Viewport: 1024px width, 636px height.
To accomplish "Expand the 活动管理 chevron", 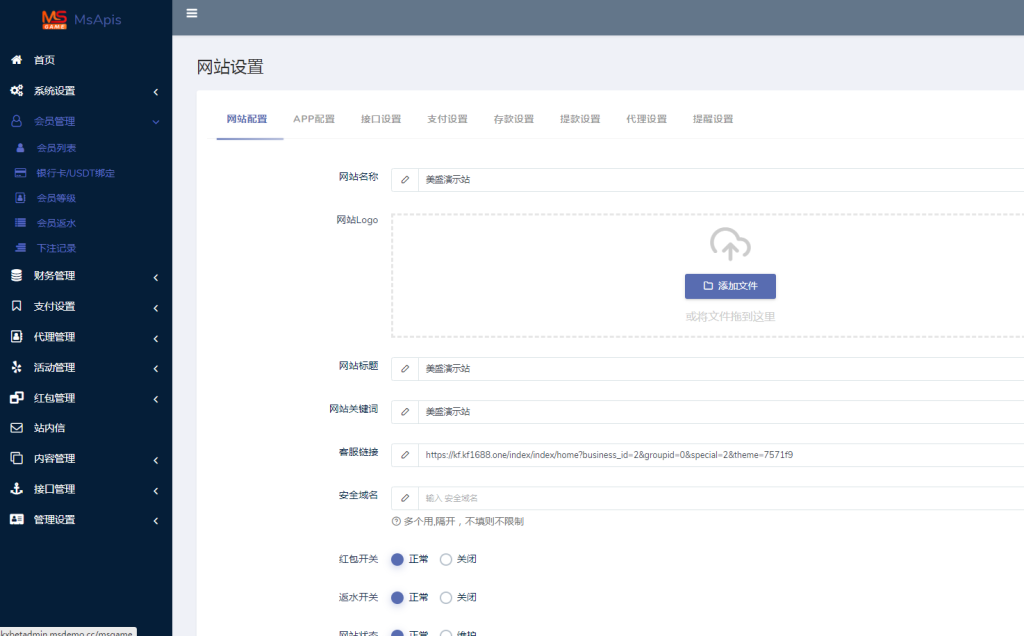I will click(x=155, y=369).
